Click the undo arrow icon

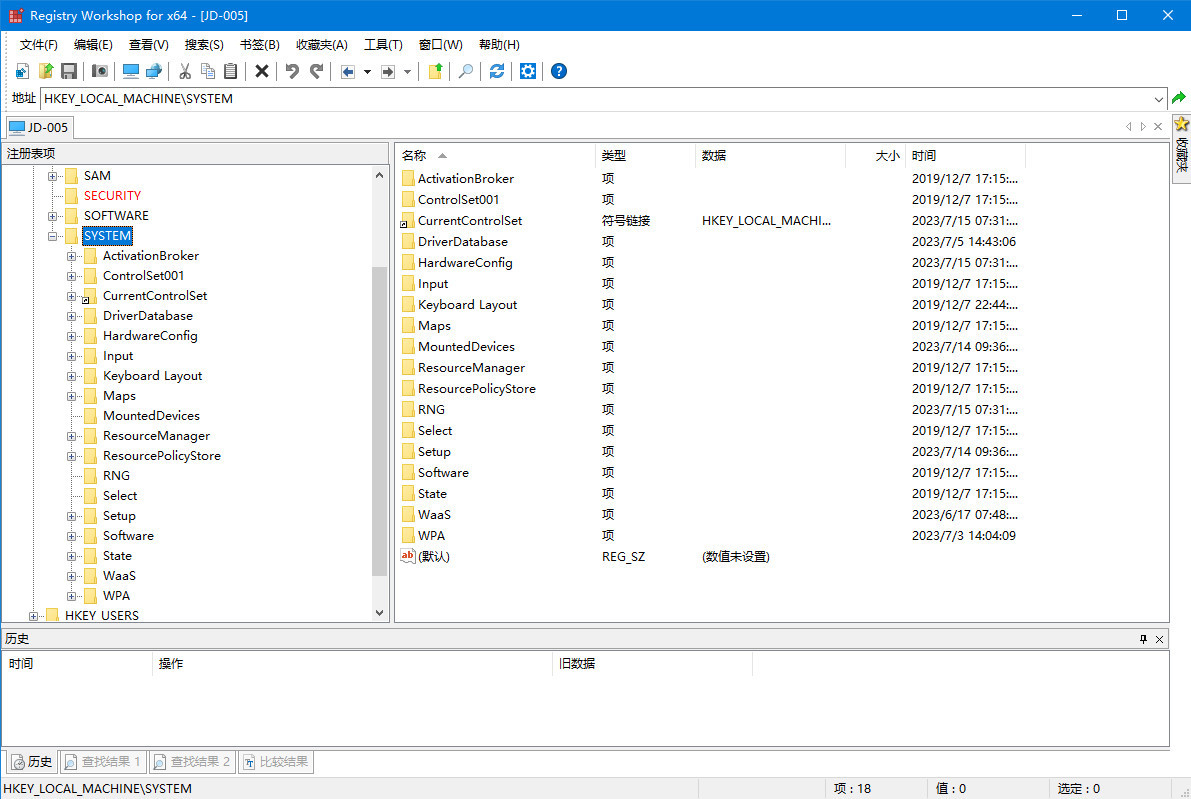(x=292, y=71)
